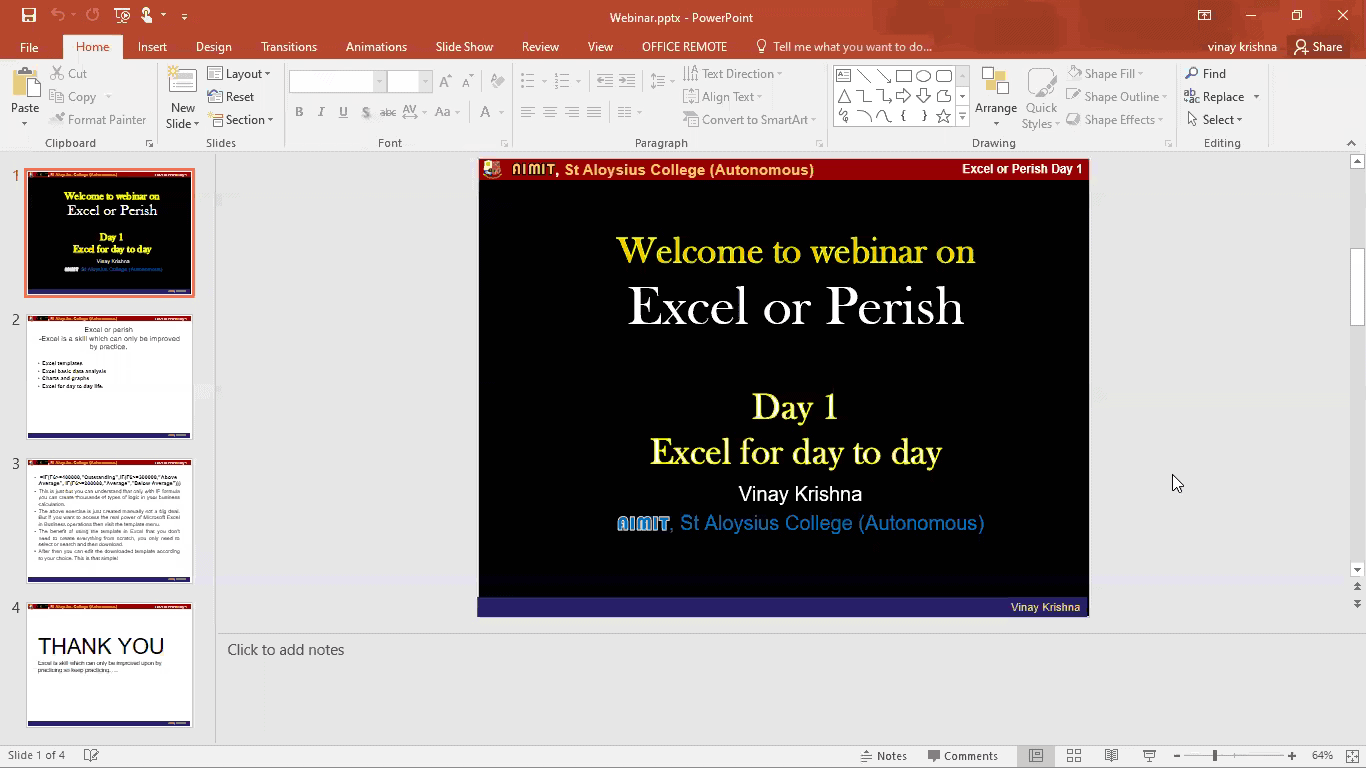Screen dimensions: 1366x768
Task: Open the File tab
Action: pos(29,47)
